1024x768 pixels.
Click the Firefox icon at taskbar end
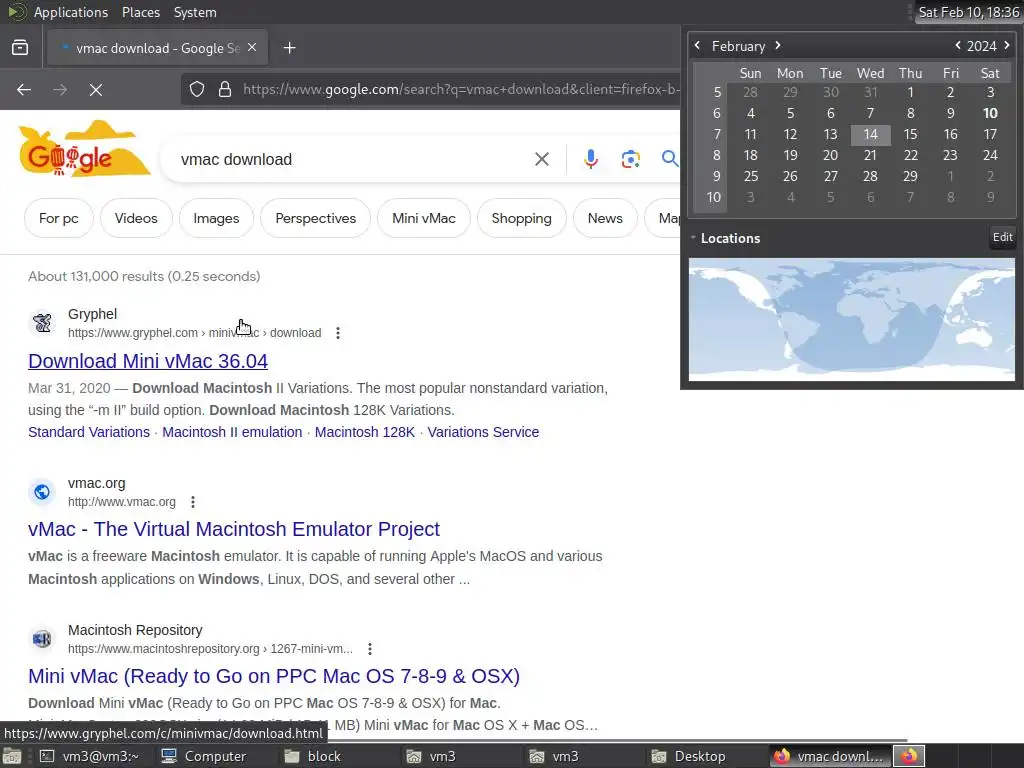click(x=909, y=756)
